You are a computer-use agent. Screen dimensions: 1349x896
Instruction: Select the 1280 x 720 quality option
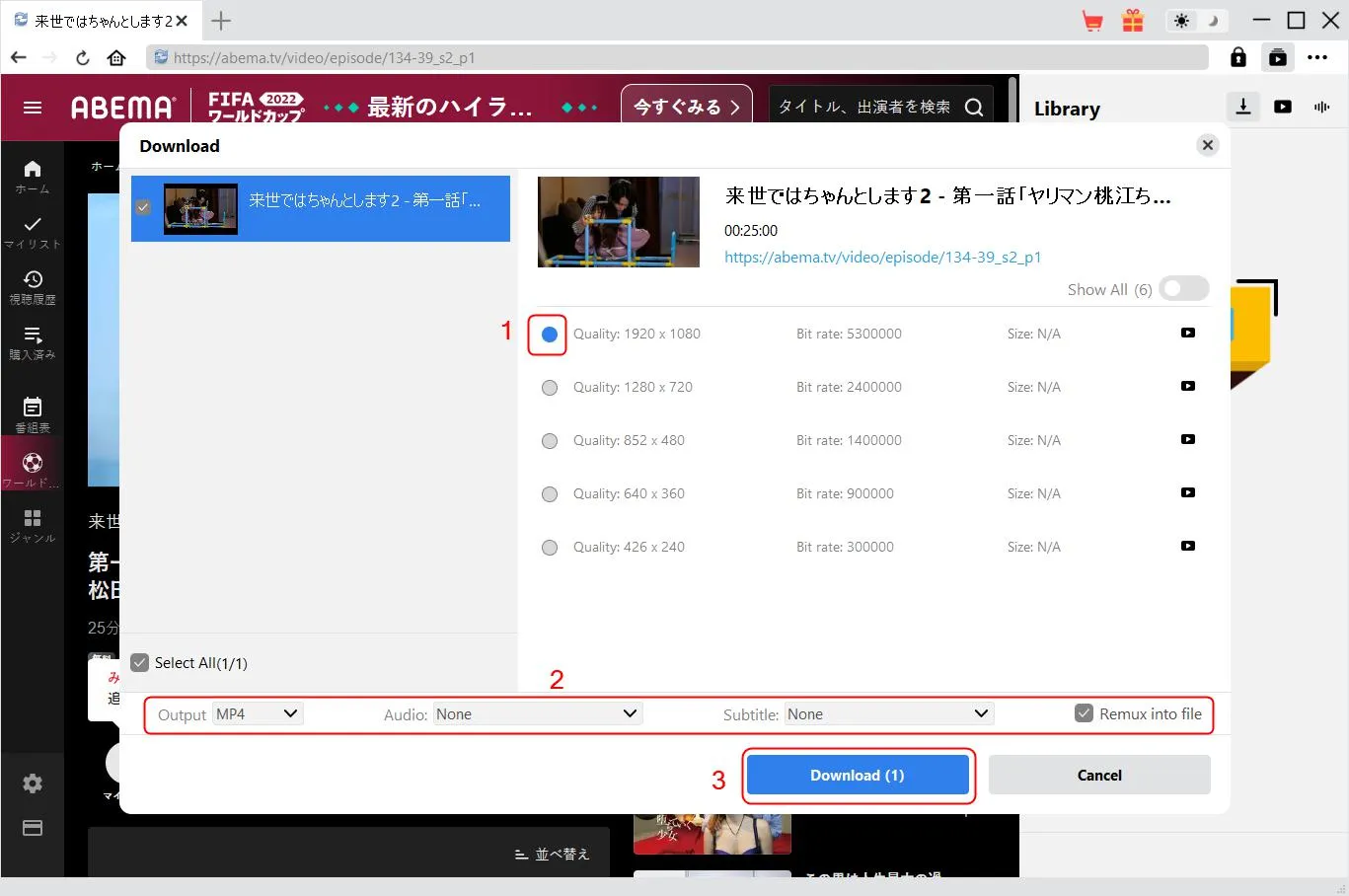(550, 388)
